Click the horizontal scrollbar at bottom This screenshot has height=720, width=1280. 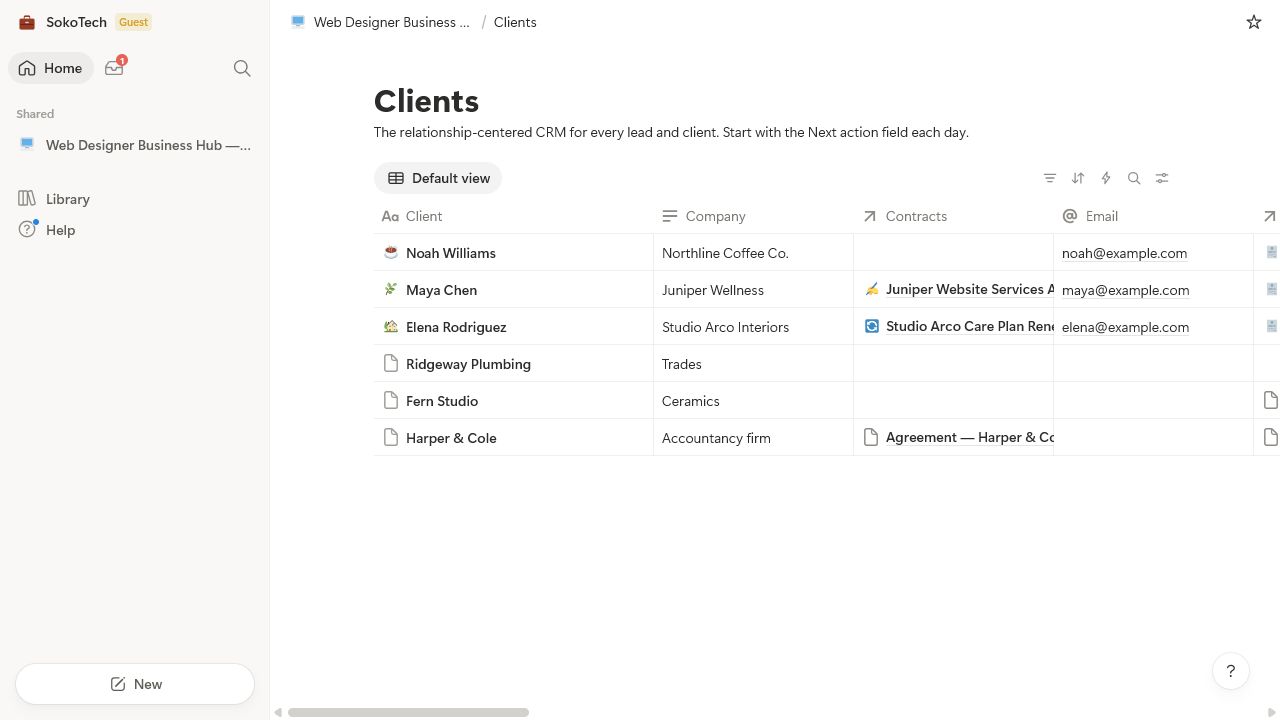(408, 712)
